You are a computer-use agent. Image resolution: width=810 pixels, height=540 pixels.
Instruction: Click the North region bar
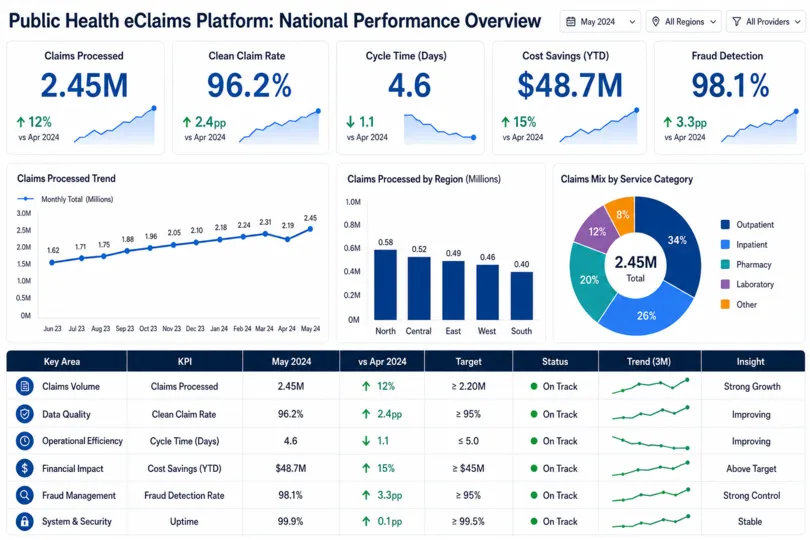click(x=385, y=285)
